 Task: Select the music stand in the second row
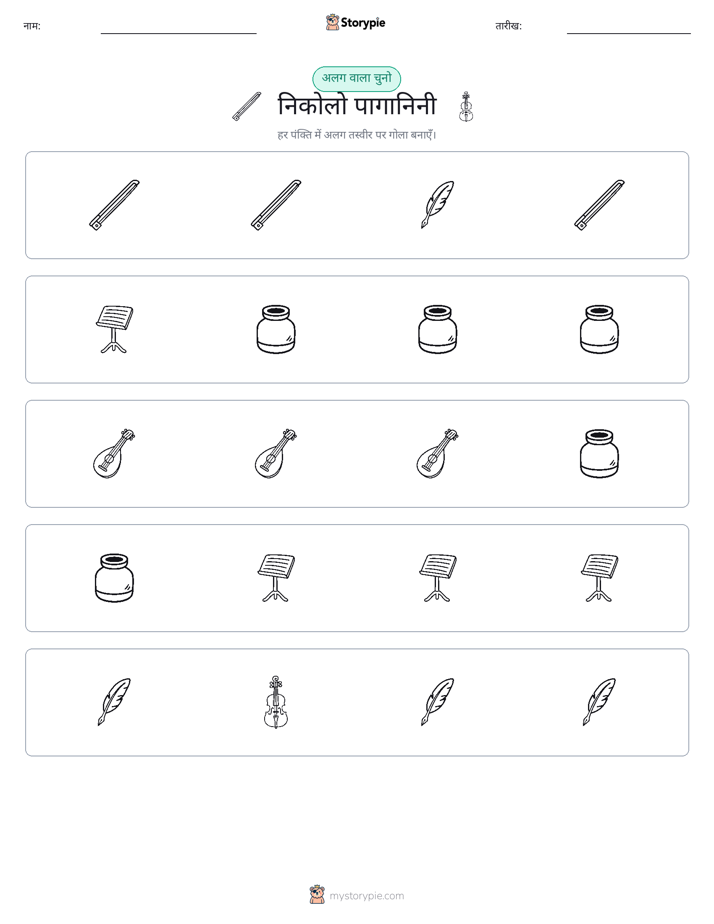point(114,329)
